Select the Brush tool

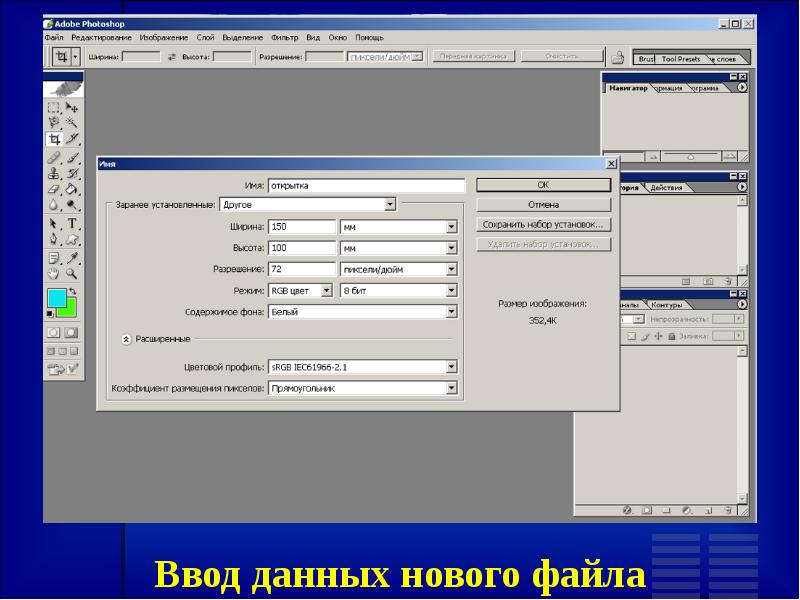(x=73, y=155)
